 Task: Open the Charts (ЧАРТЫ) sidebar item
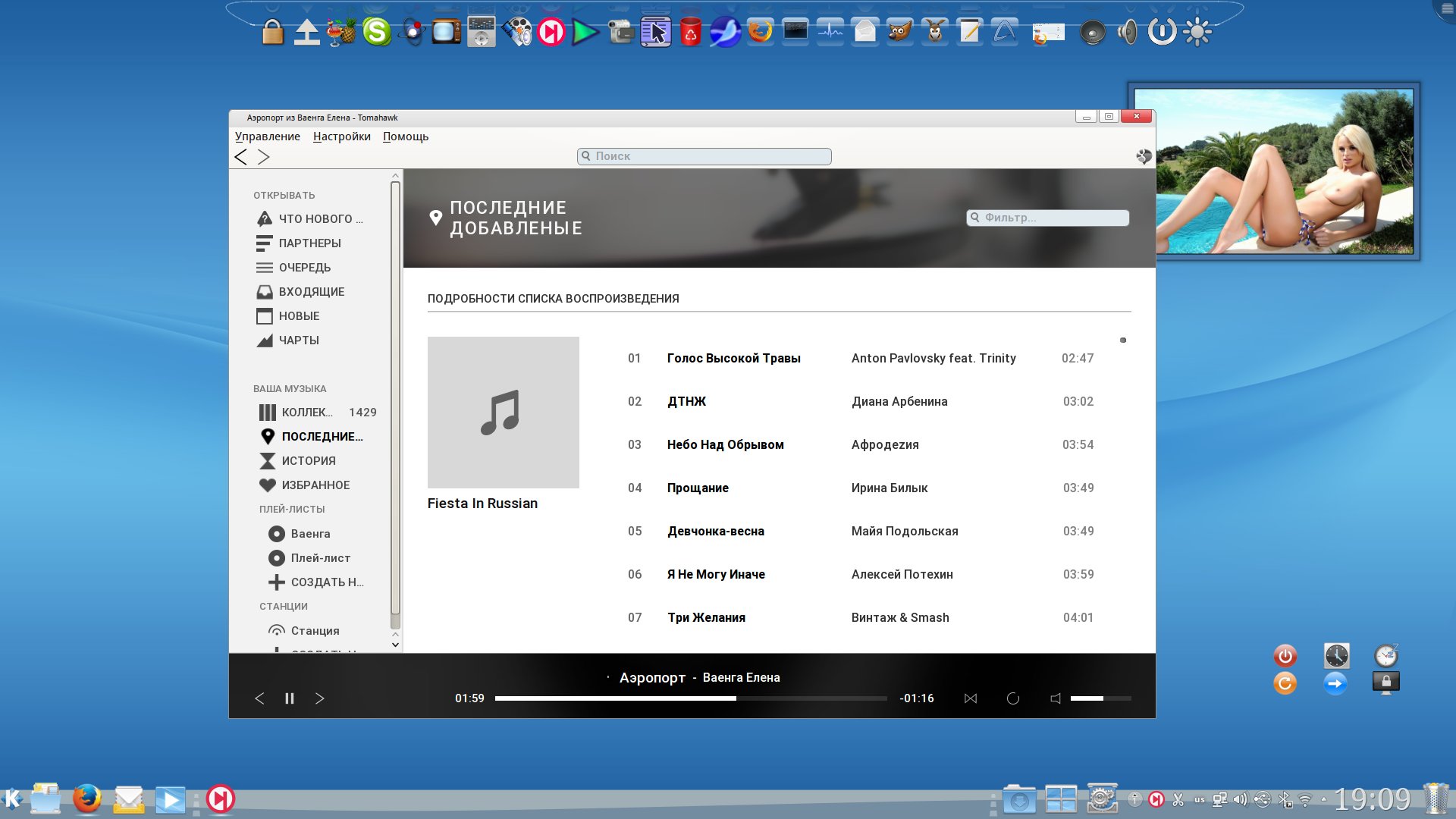[298, 340]
